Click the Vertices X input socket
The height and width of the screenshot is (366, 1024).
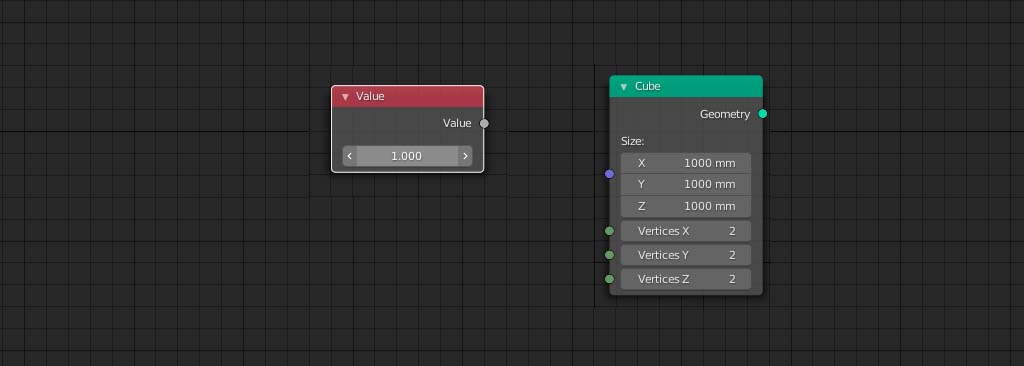pos(609,231)
